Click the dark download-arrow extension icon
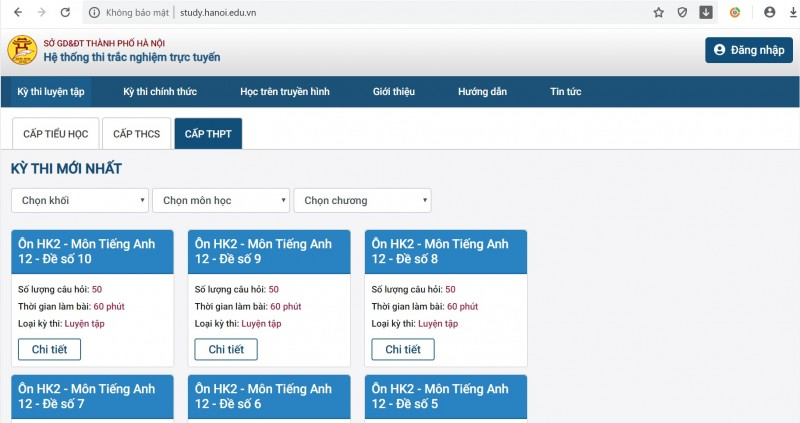The image size is (800, 423). [x=706, y=13]
